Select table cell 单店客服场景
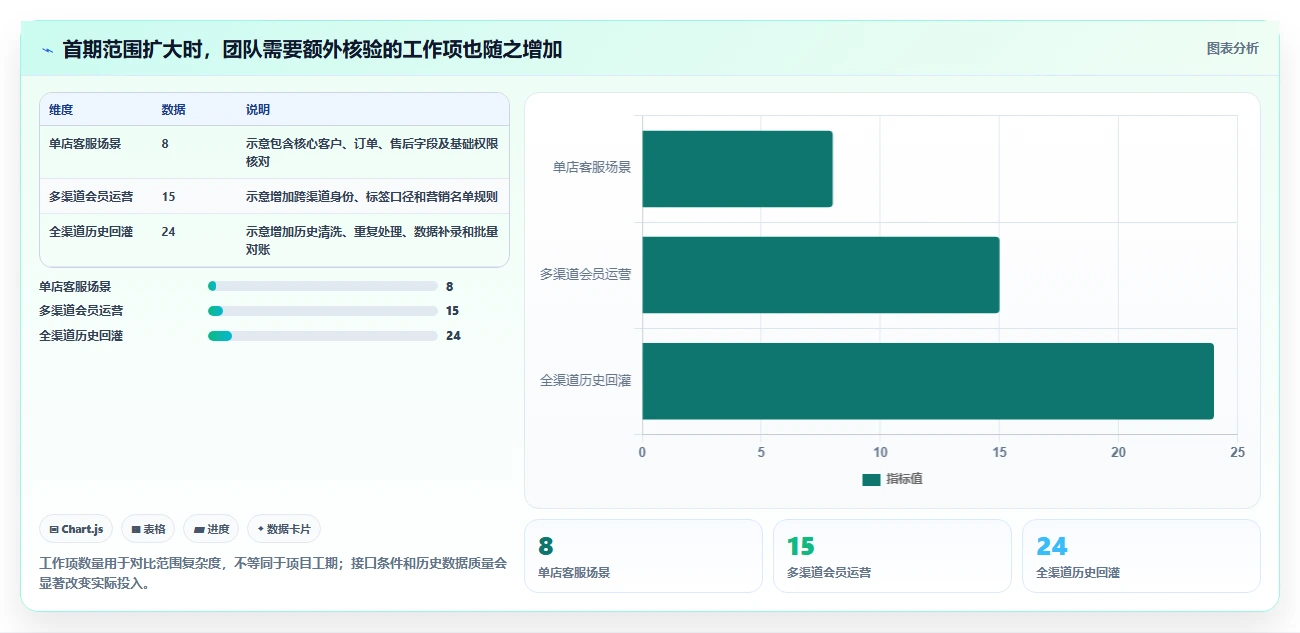 [85, 144]
